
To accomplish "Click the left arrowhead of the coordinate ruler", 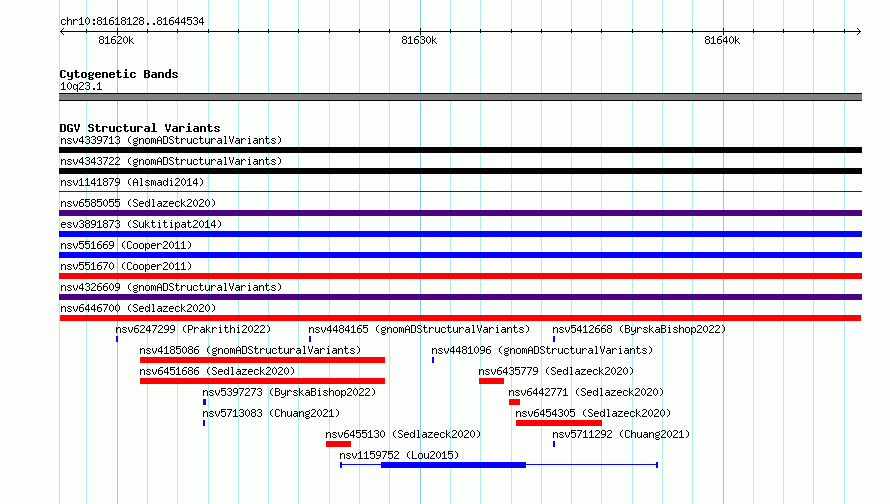I will click(62, 32).
